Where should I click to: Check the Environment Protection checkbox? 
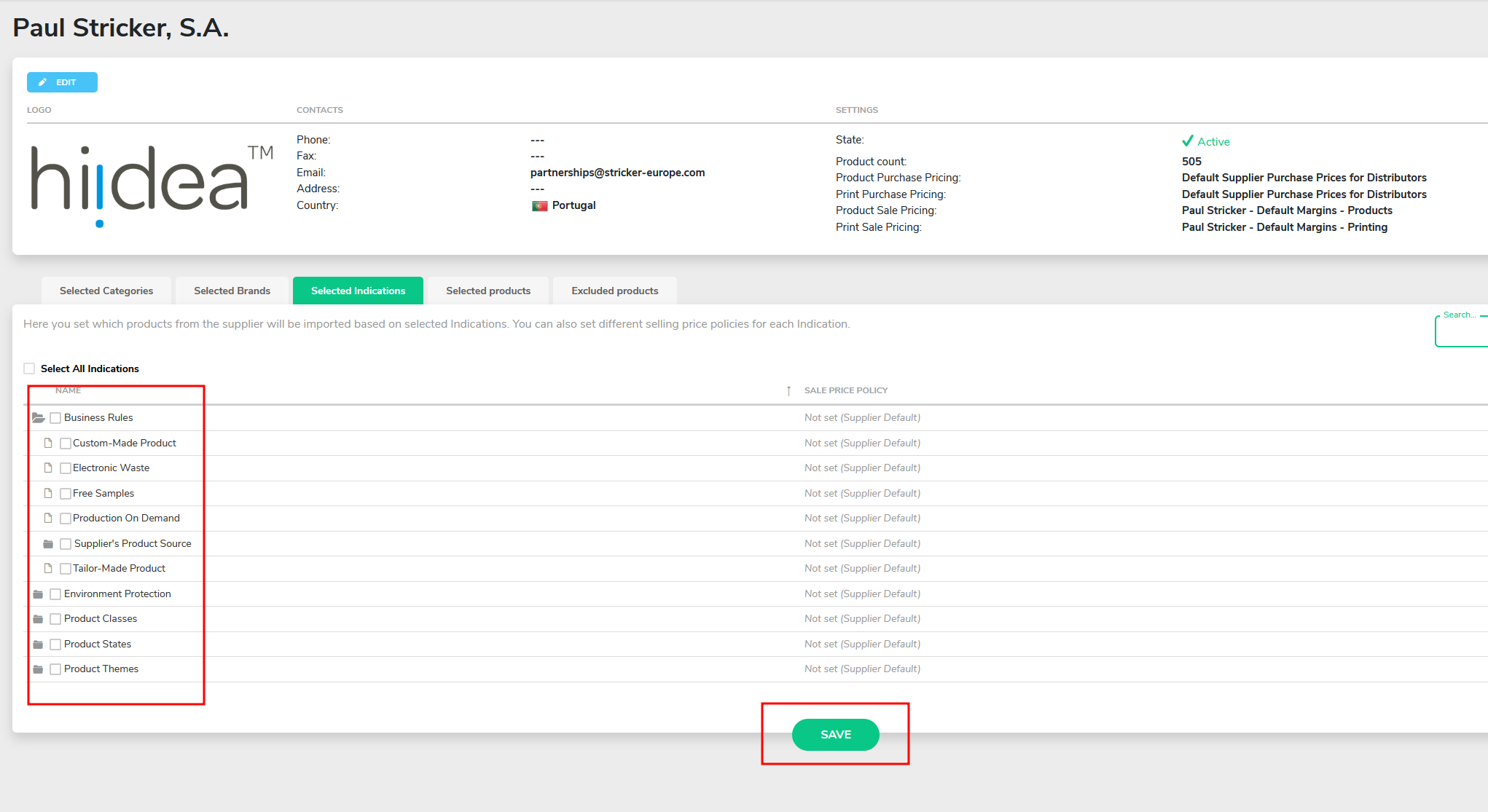[x=55, y=594]
